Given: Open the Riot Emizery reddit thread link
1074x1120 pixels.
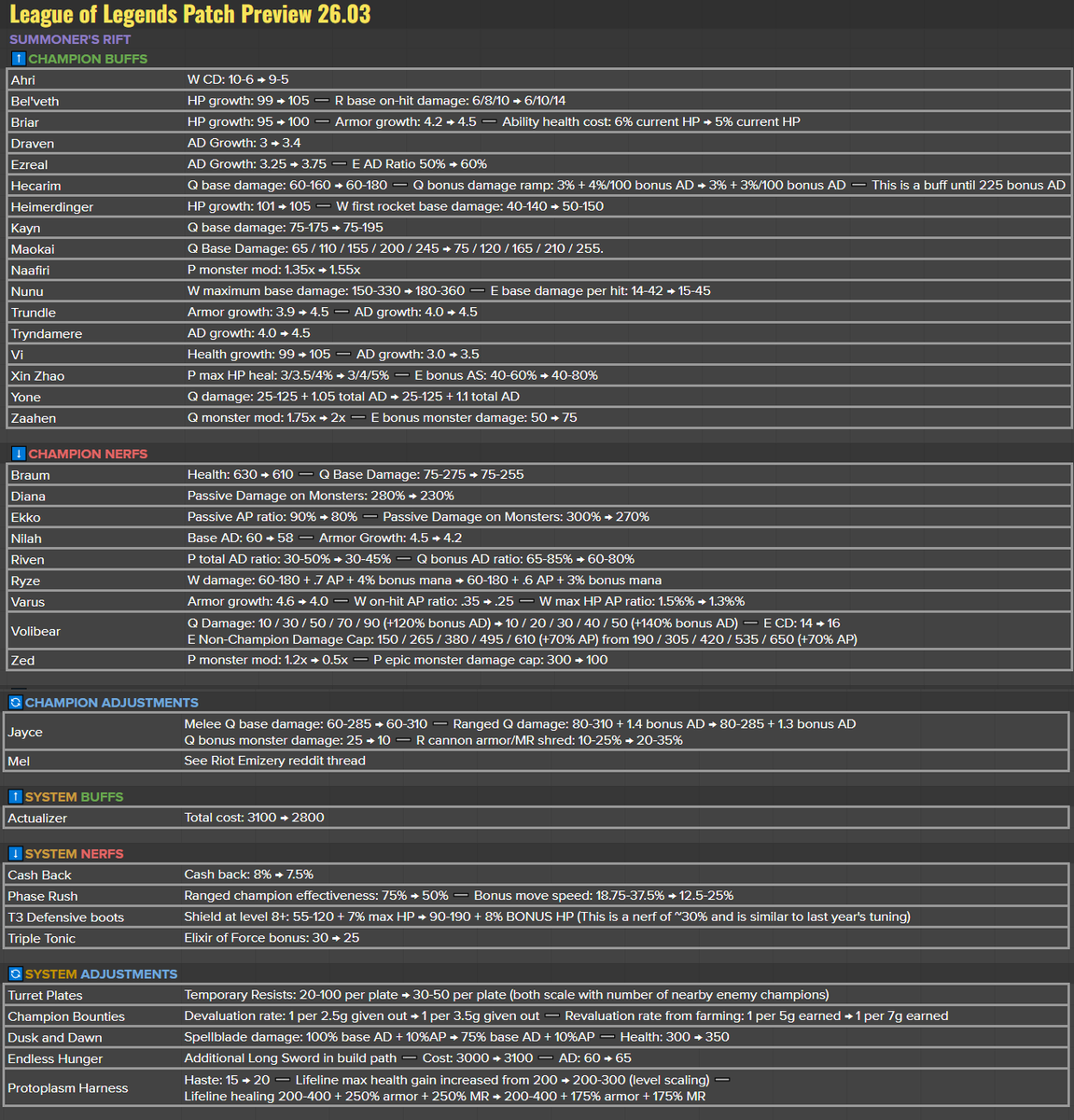Looking at the screenshot, I should pyautogui.click(x=274, y=760).
